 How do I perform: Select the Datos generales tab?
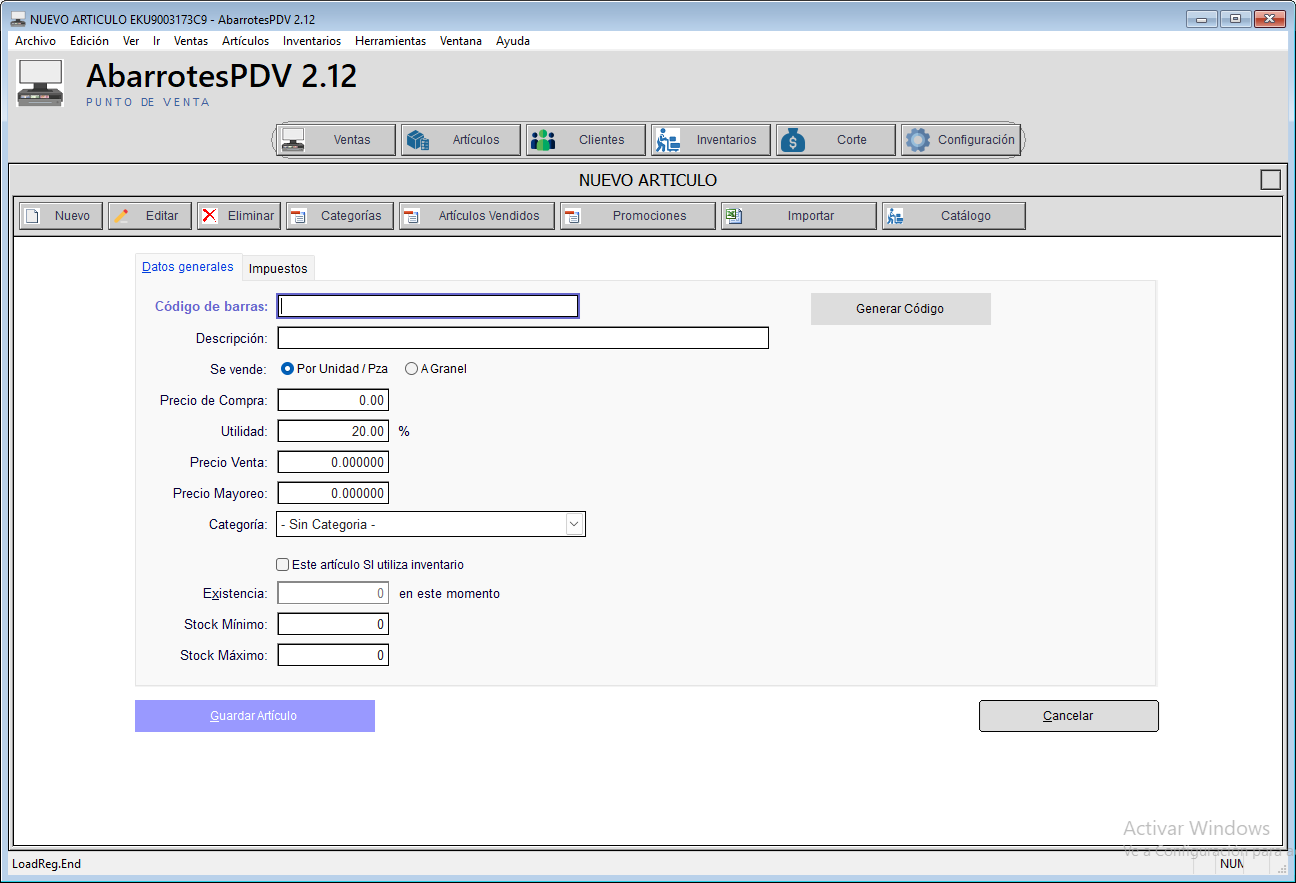coord(188,267)
